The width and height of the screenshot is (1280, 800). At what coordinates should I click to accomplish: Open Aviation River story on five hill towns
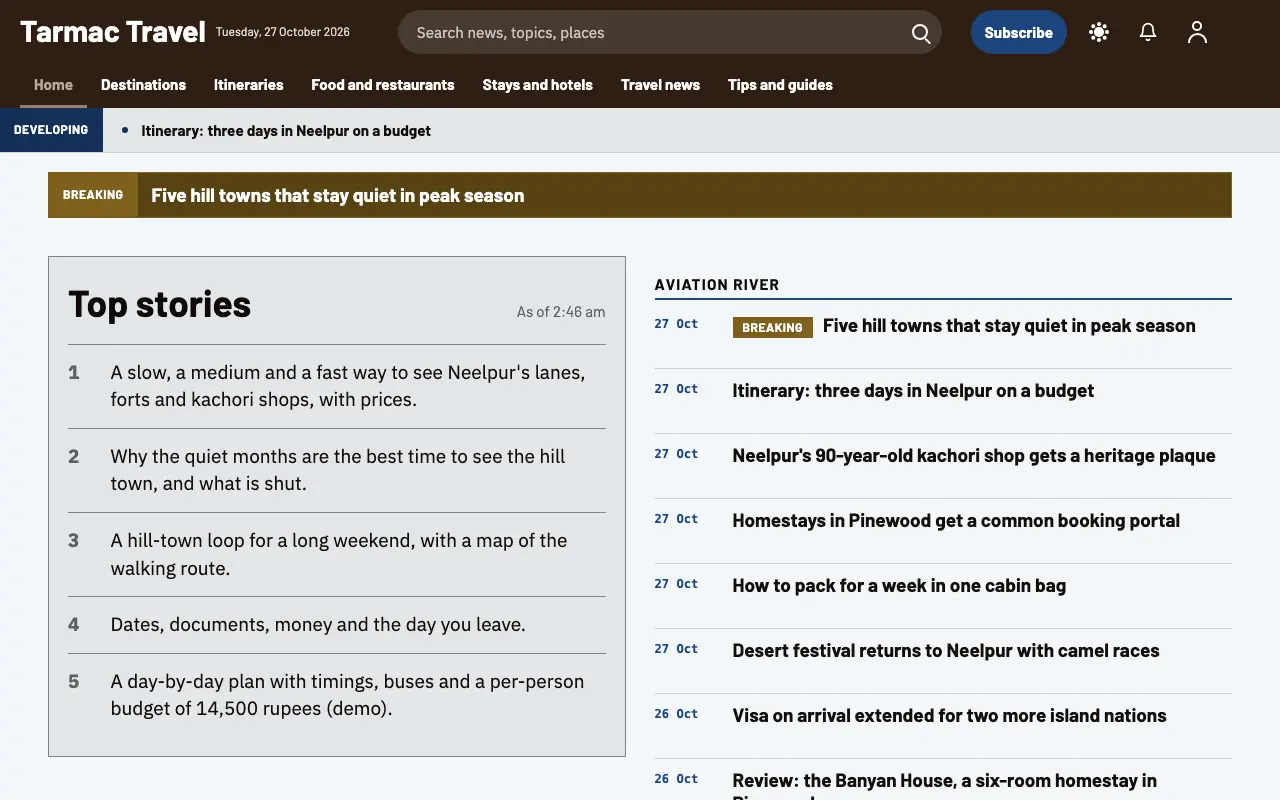tap(1009, 326)
